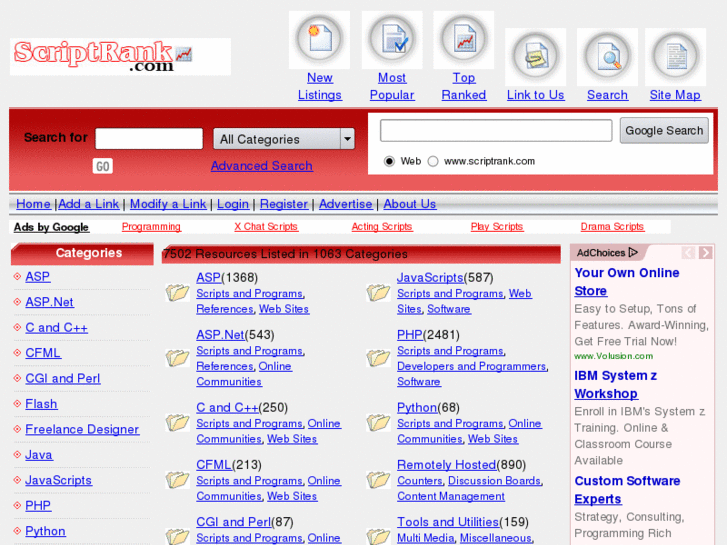This screenshot has height=545, width=727.
Task: Click the Site Map document icon
Action: pyautogui.click(x=675, y=57)
